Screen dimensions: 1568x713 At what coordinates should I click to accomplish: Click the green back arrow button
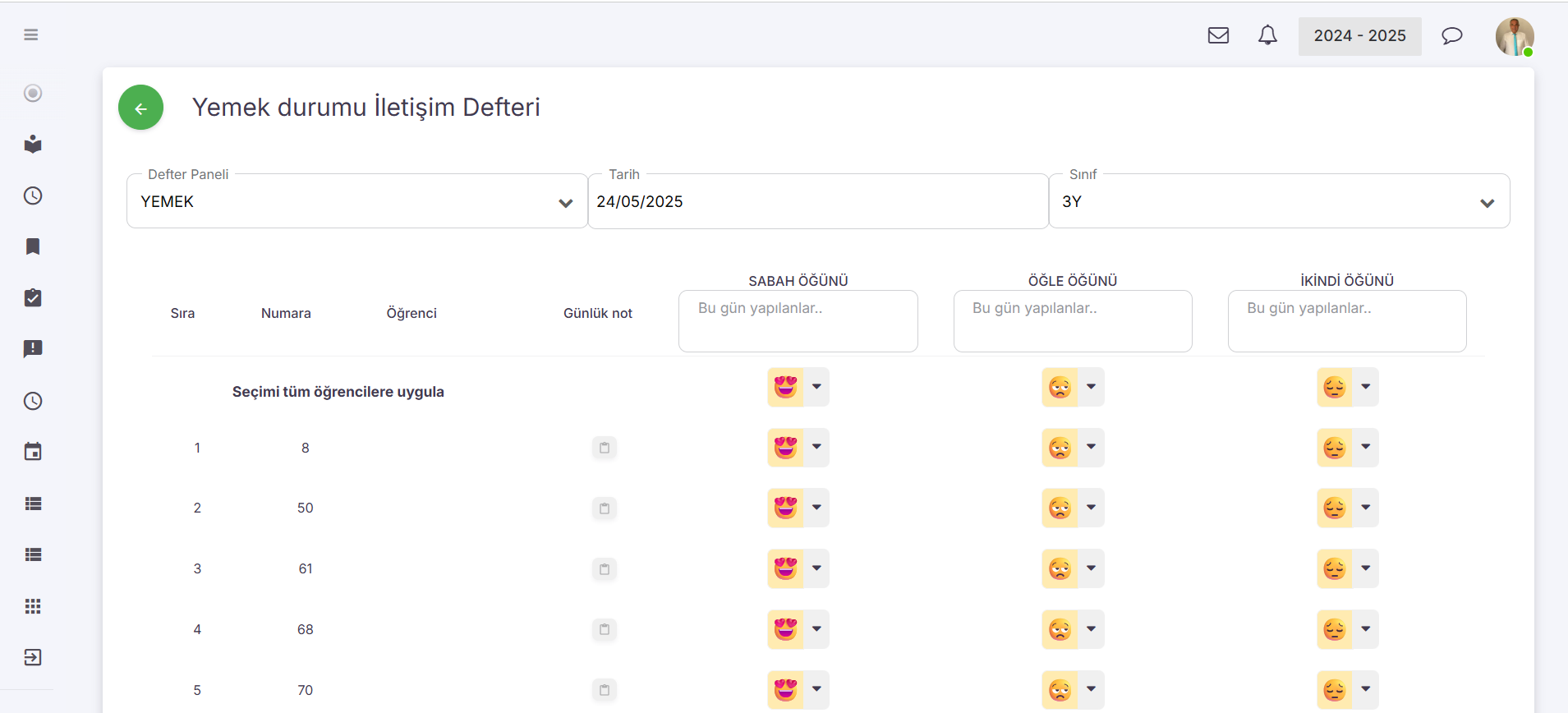click(140, 108)
